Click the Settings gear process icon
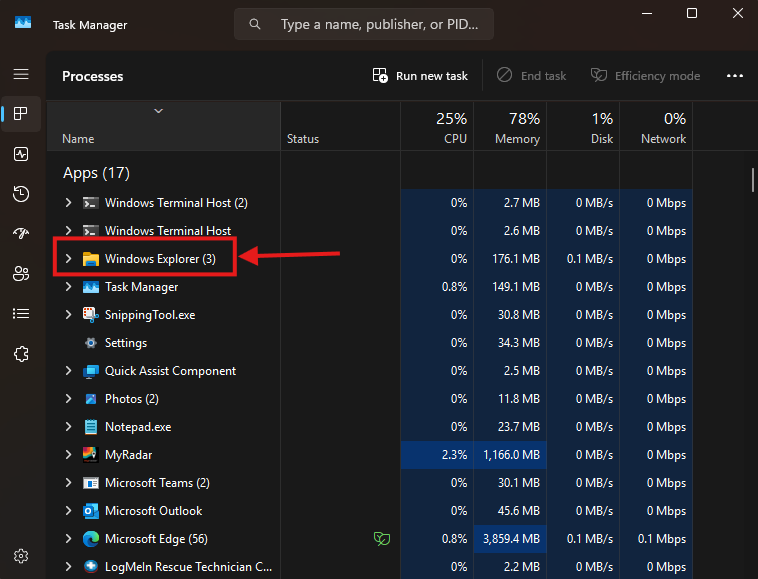This screenshot has height=579, width=758. [x=90, y=343]
